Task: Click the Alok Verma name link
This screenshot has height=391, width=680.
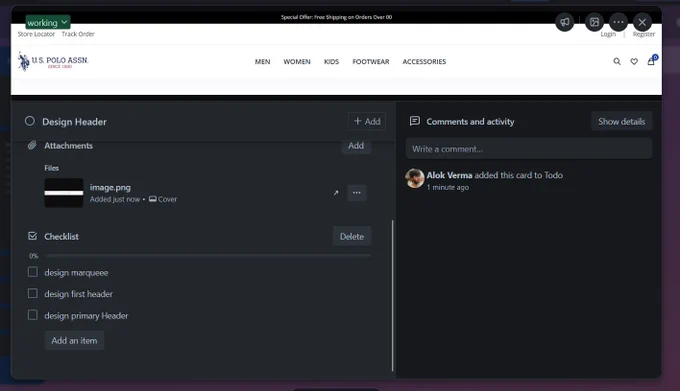Action: 449,175
